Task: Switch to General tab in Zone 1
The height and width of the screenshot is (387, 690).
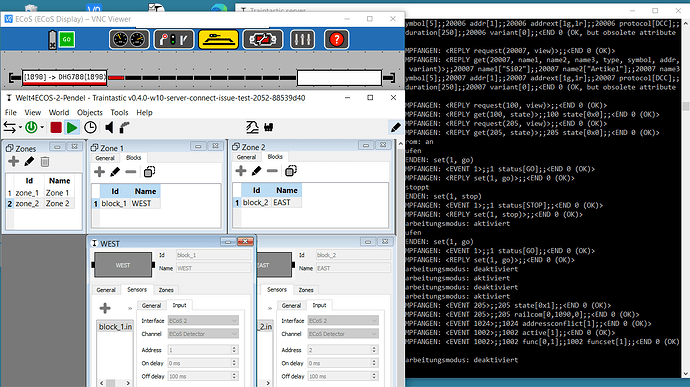Action: pos(105,158)
